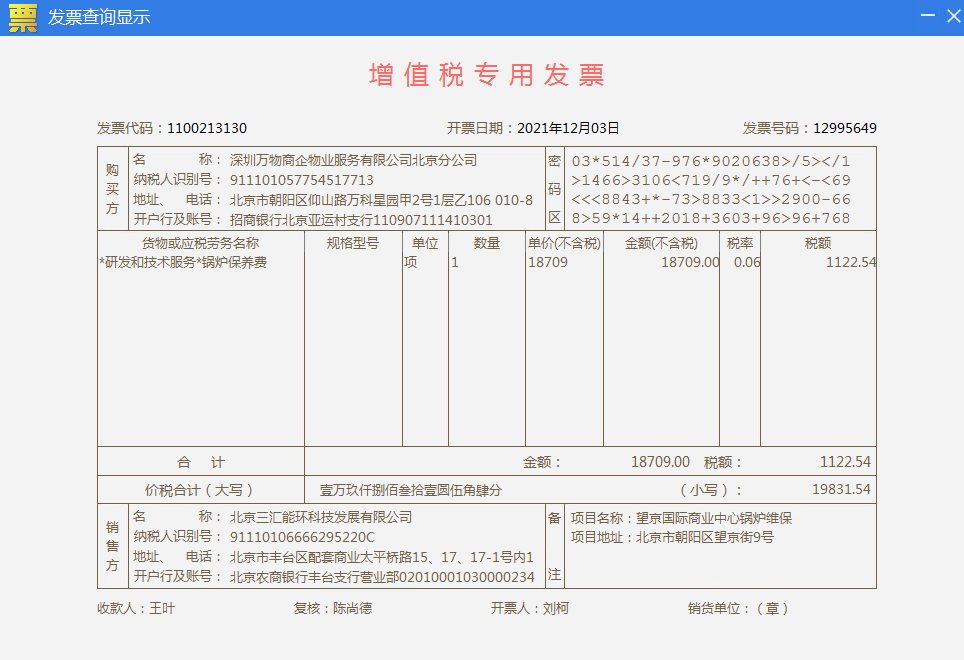Screen dimensions: 964x660
Task: Minimize the invoice query window
Action: pyautogui.click(x=928, y=17)
